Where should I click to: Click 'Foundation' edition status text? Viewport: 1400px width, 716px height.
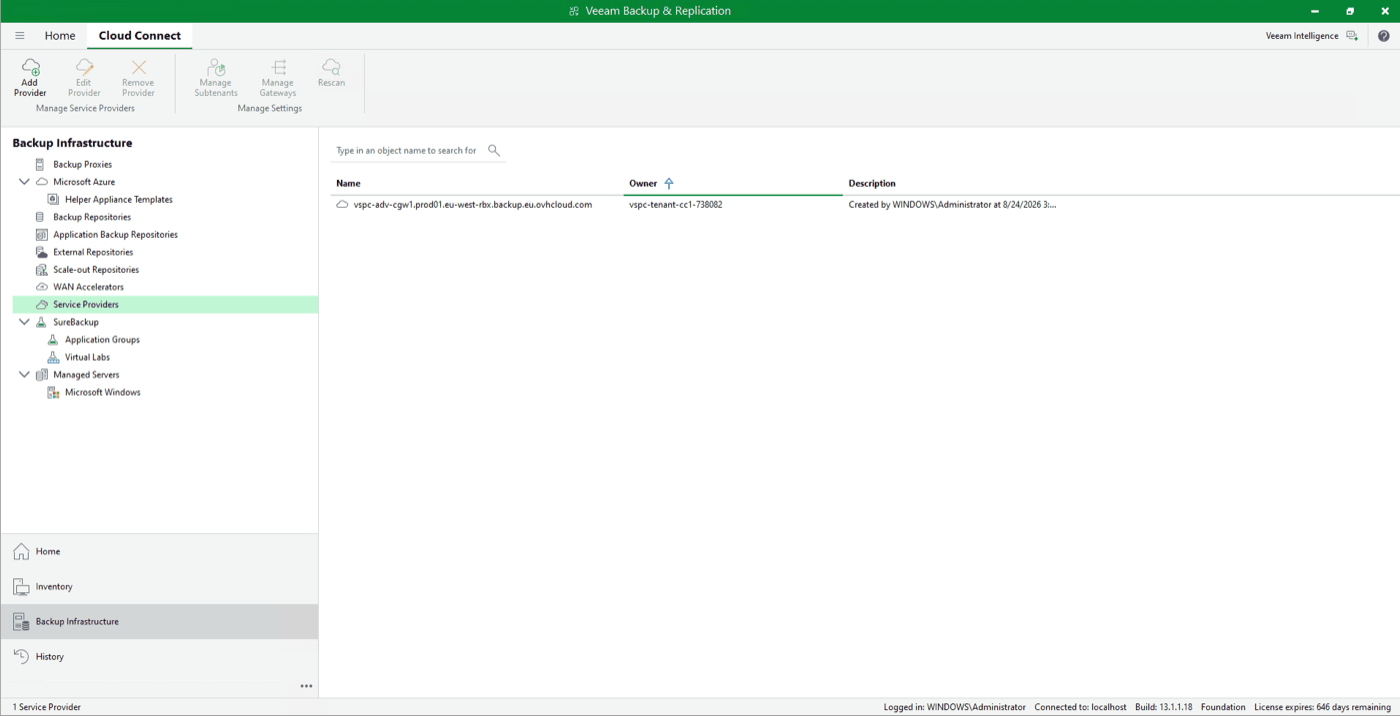1223,707
